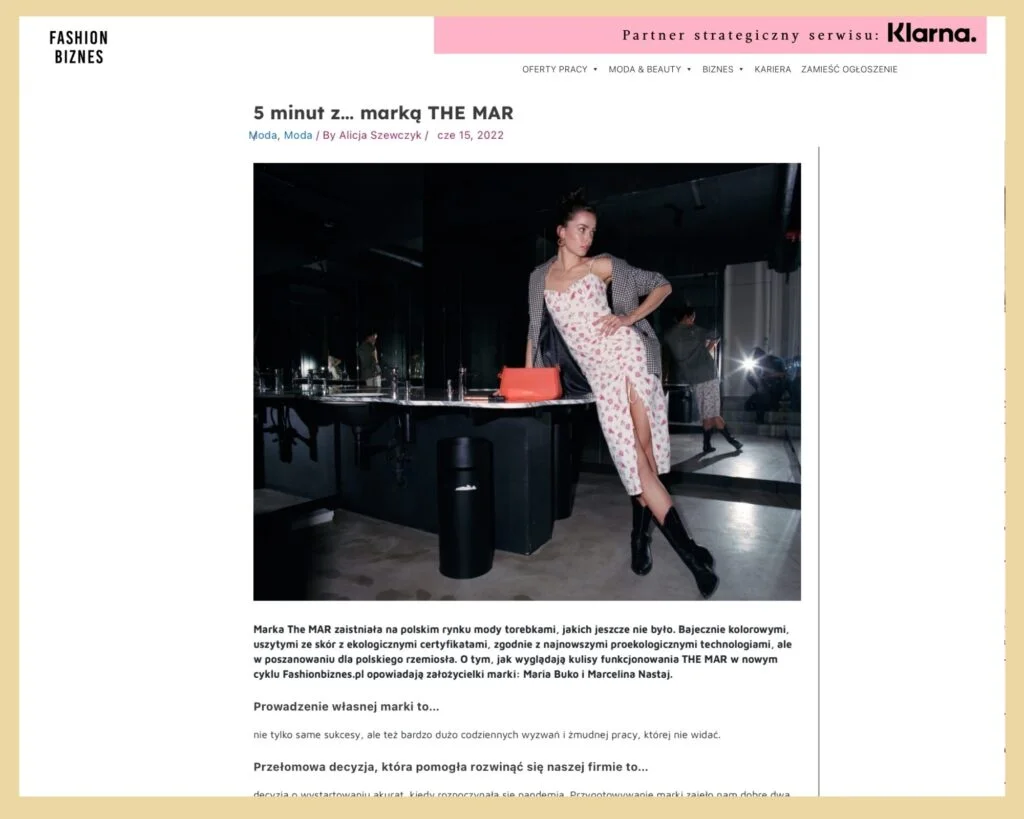Image resolution: width=1024 pixels, height=819 pixels.
Task: Select the Biznes menu item
Action: tap(718, 69)
